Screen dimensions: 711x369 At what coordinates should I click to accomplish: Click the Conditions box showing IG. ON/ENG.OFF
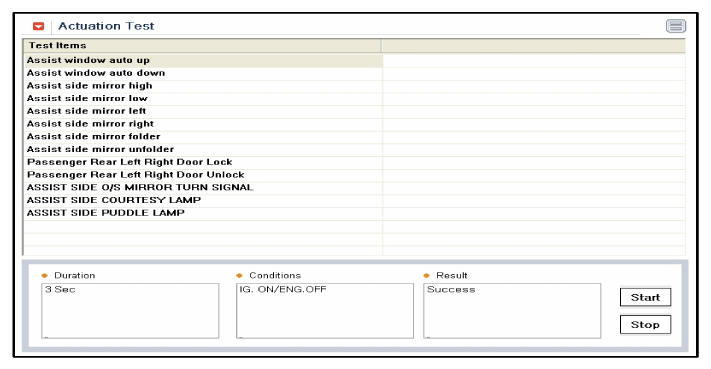coord(325,311)
